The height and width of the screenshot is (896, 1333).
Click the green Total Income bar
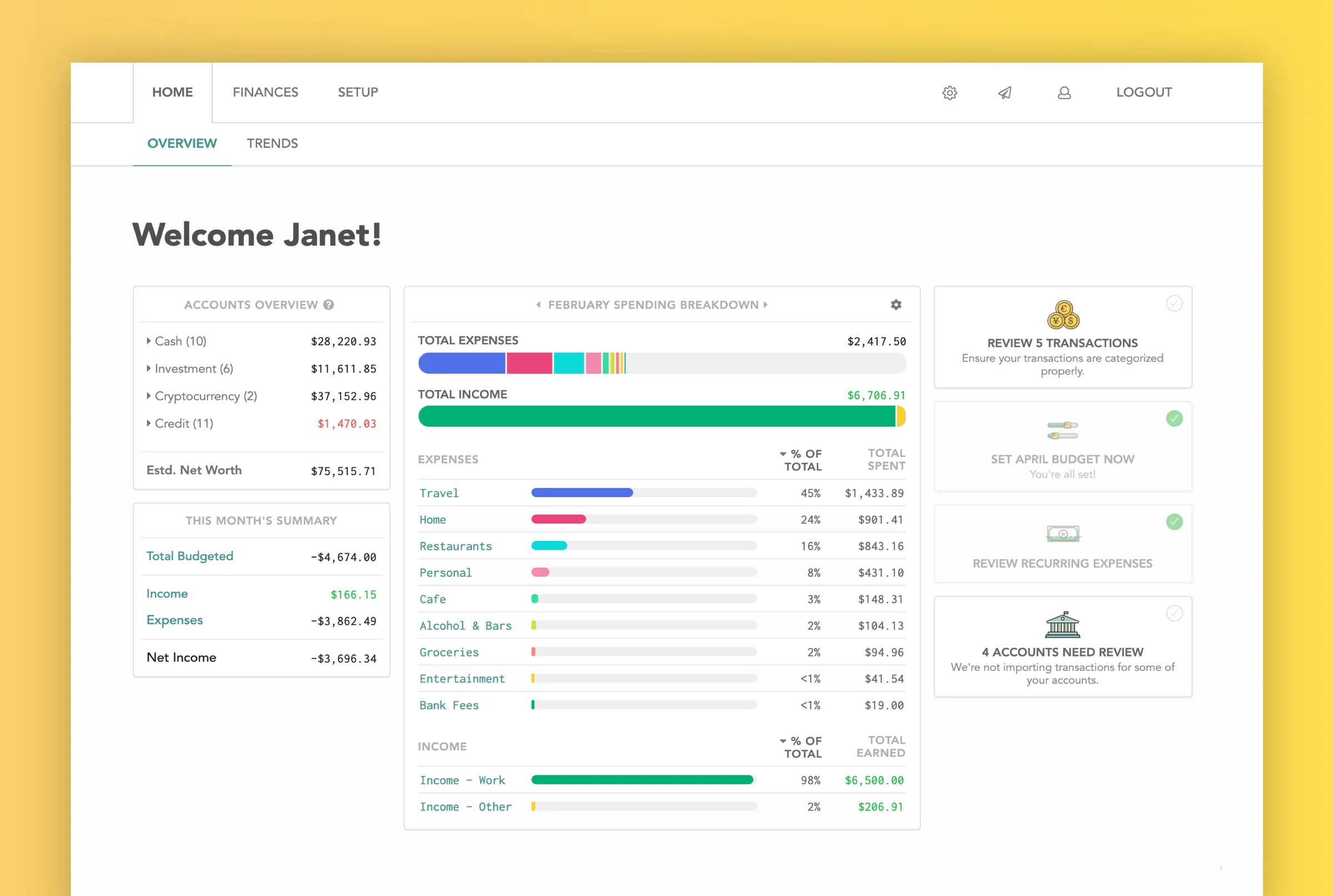coord(657,417)
